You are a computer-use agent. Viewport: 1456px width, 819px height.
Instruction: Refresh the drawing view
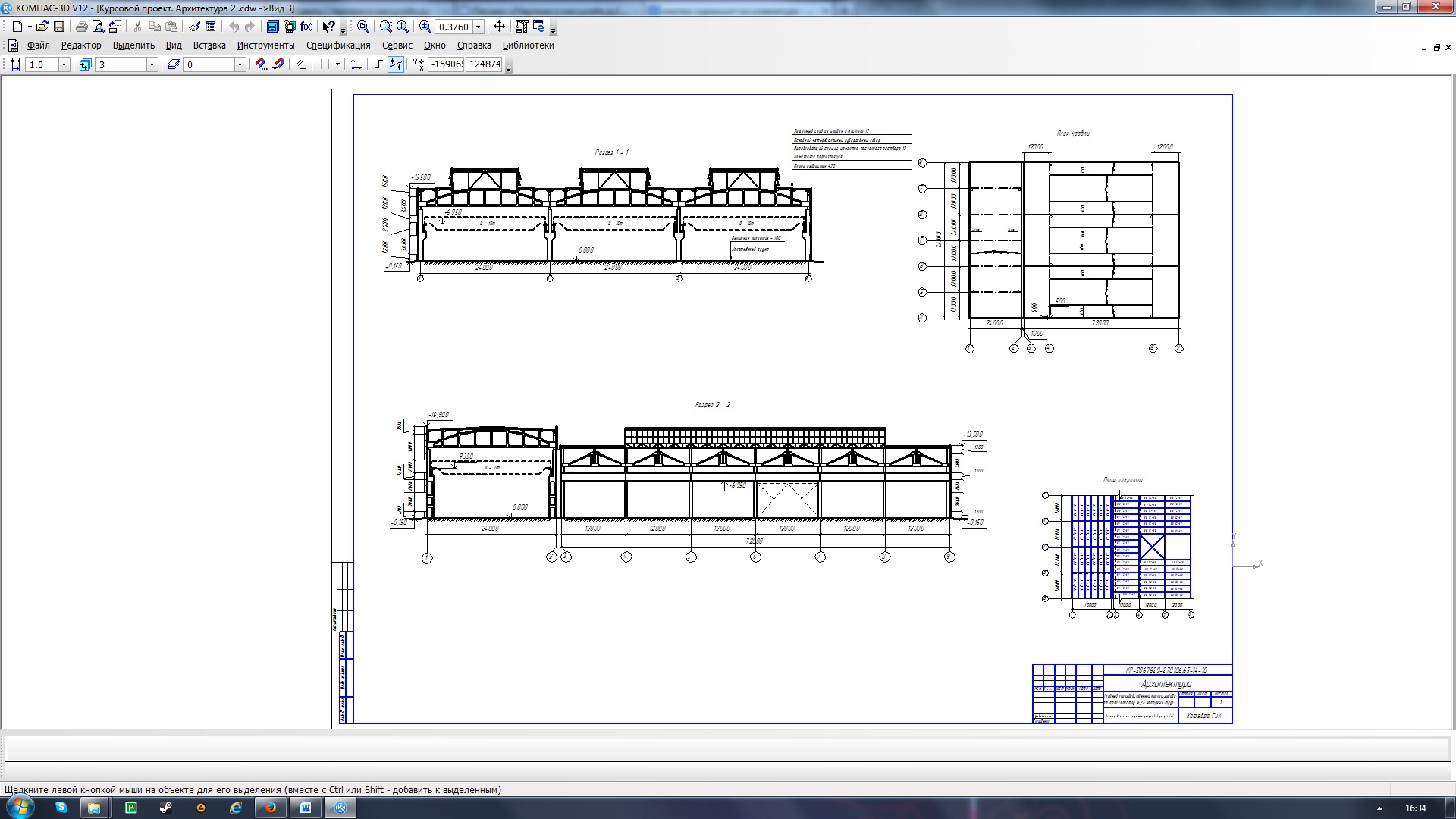pos(539,27)
